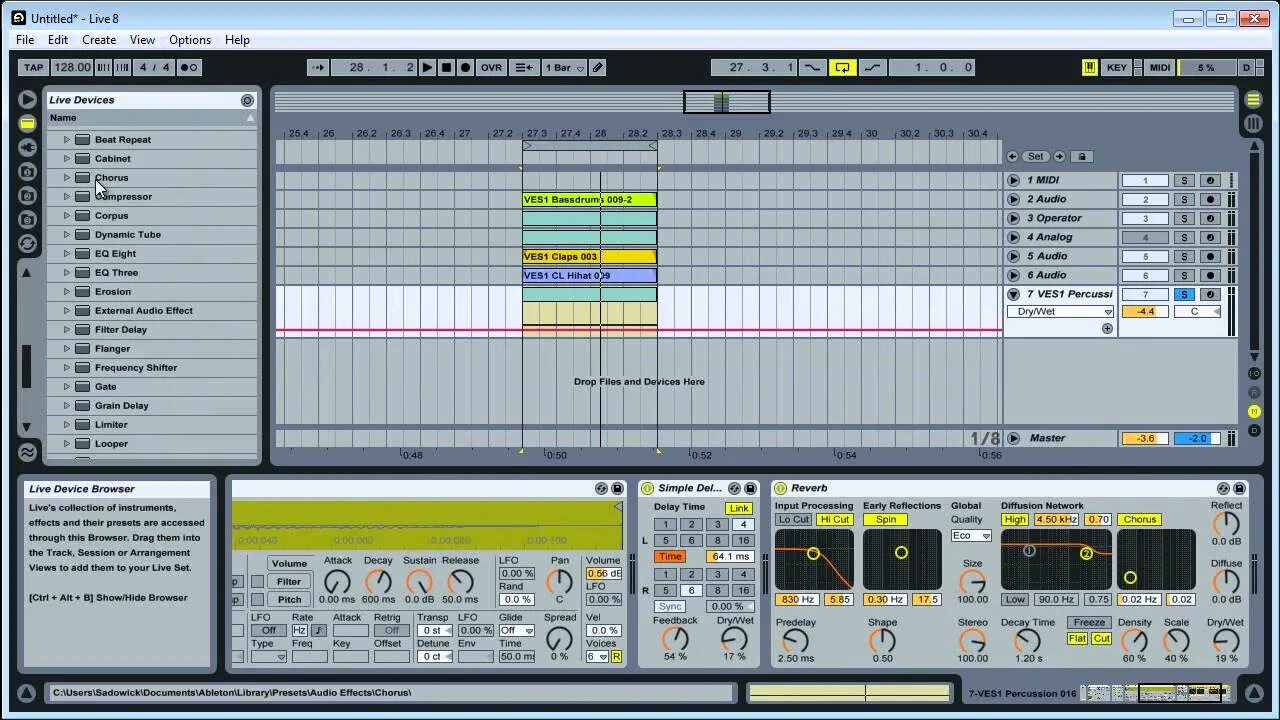
Task: Click the 128.00 tempo field
Action: (x=72, y=67)
